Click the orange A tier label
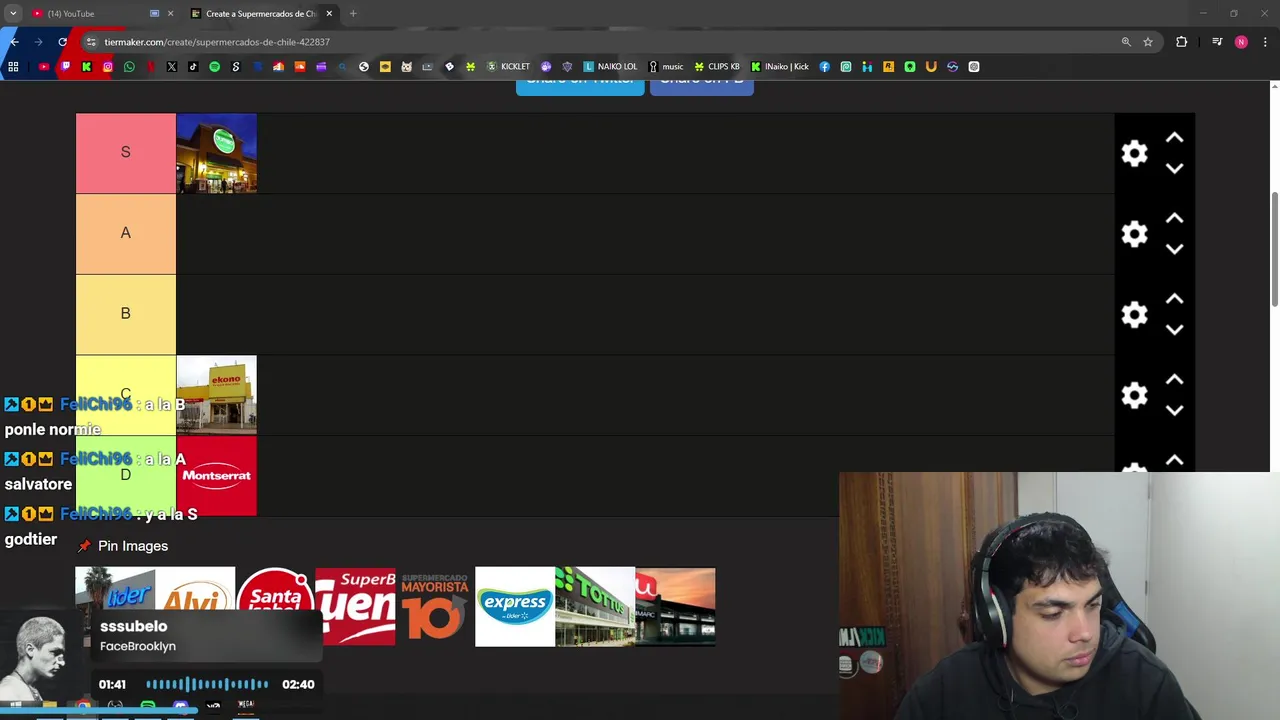The width and height of the screenshot is (1280, 720). pyautogui.click(x=125, y=234)
